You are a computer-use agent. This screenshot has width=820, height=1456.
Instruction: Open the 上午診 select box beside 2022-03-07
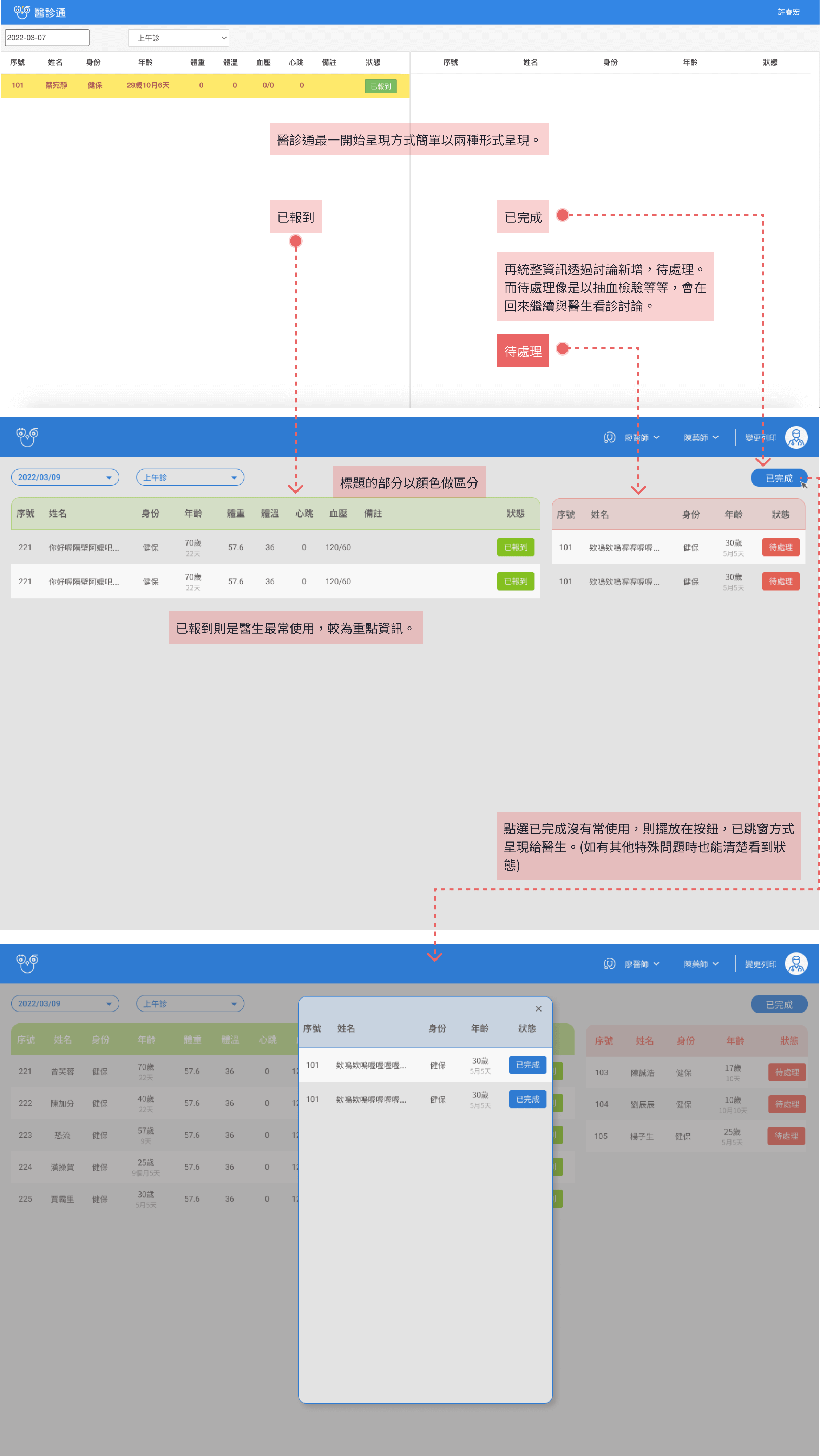pyautogui.click(x=179, y=38)
